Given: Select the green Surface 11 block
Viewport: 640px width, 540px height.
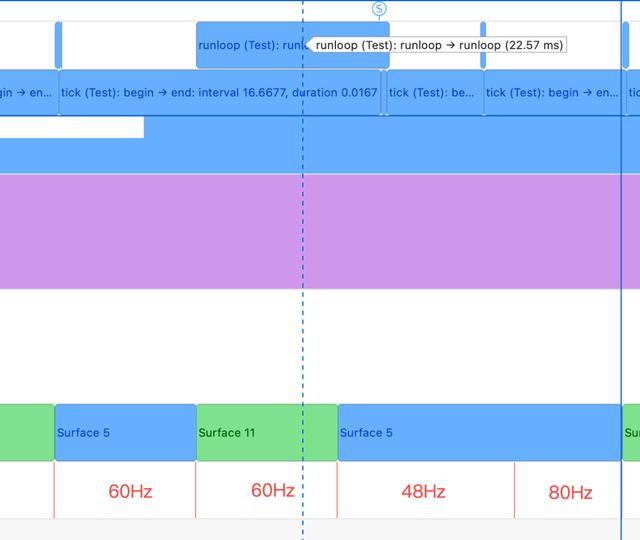Looking at the screenshot, I should [267, 433].
